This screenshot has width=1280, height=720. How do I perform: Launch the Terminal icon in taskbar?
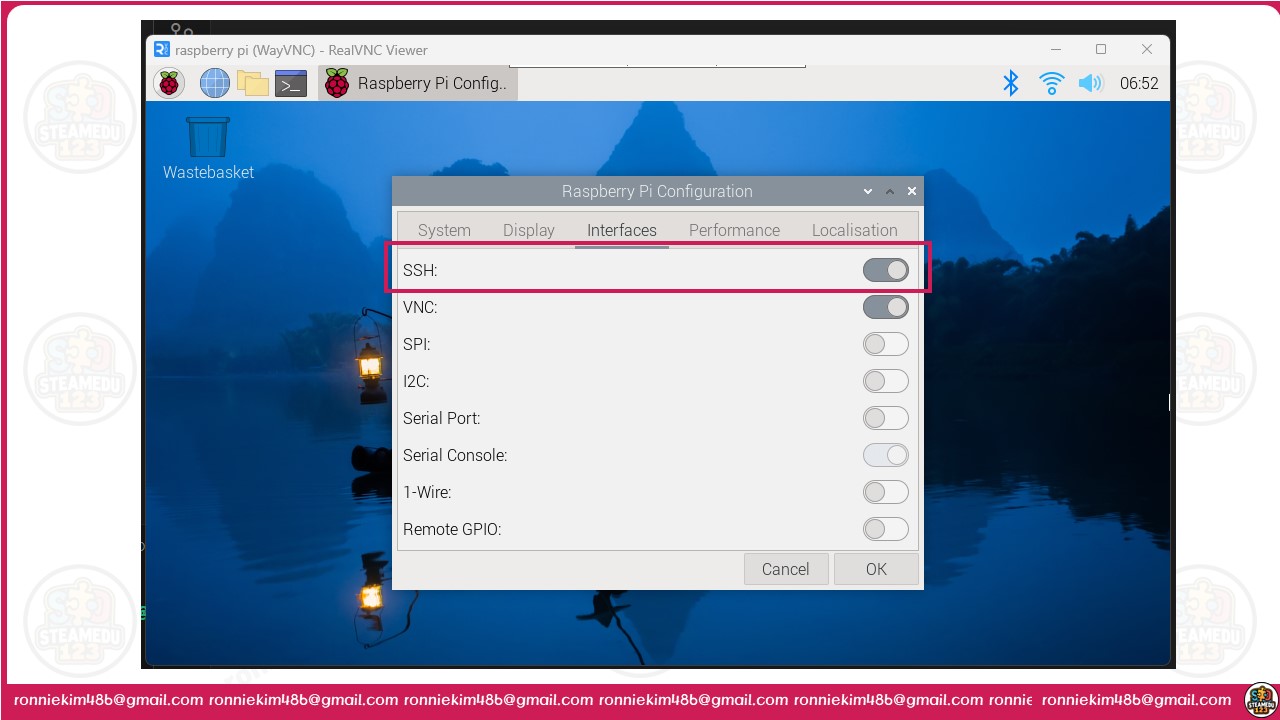pos(291,83)
